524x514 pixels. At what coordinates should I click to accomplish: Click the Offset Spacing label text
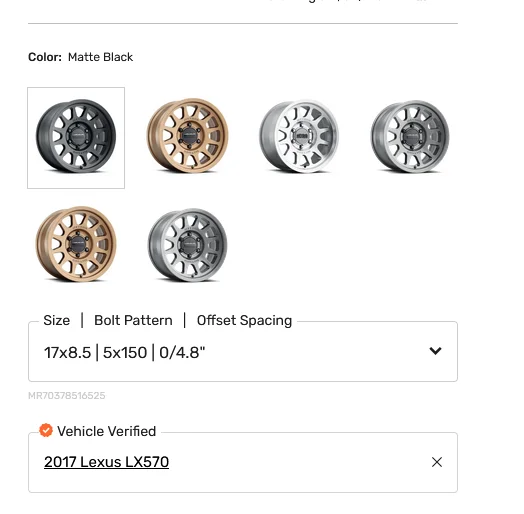click(x=244, y=320)
